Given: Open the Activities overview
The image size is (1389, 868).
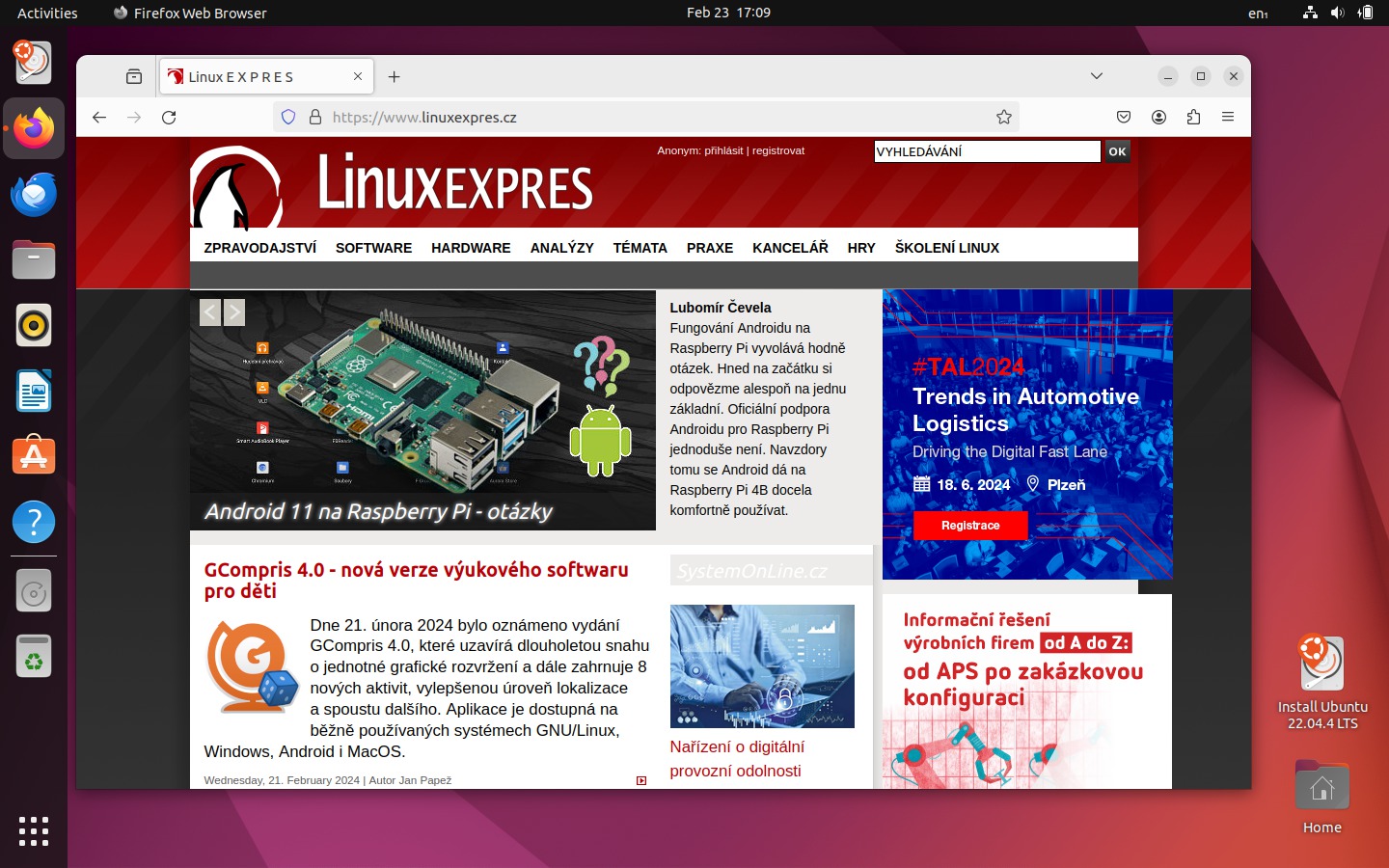Looking at the screenshot, I should coord(47,13).
